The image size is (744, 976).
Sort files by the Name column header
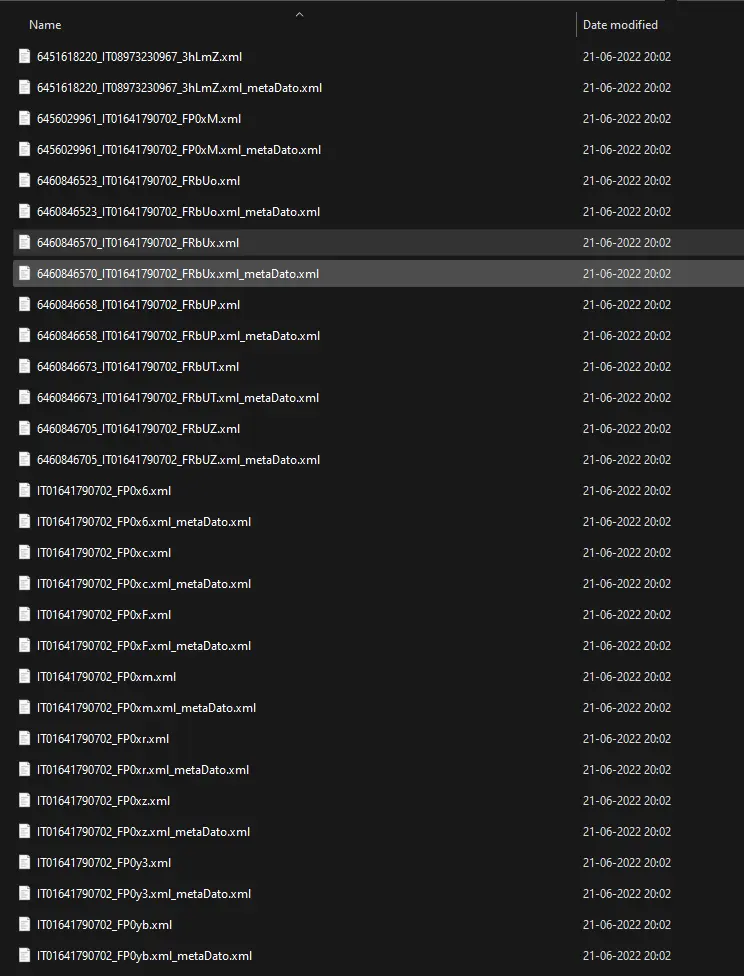tap(45, 25)
